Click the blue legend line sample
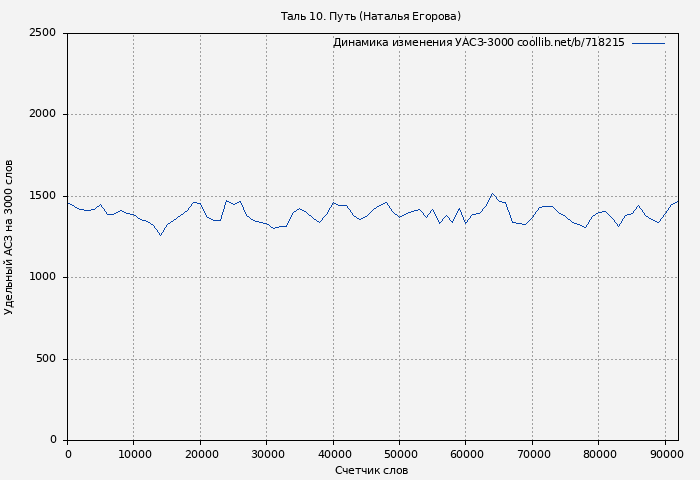 pos(648,43)
